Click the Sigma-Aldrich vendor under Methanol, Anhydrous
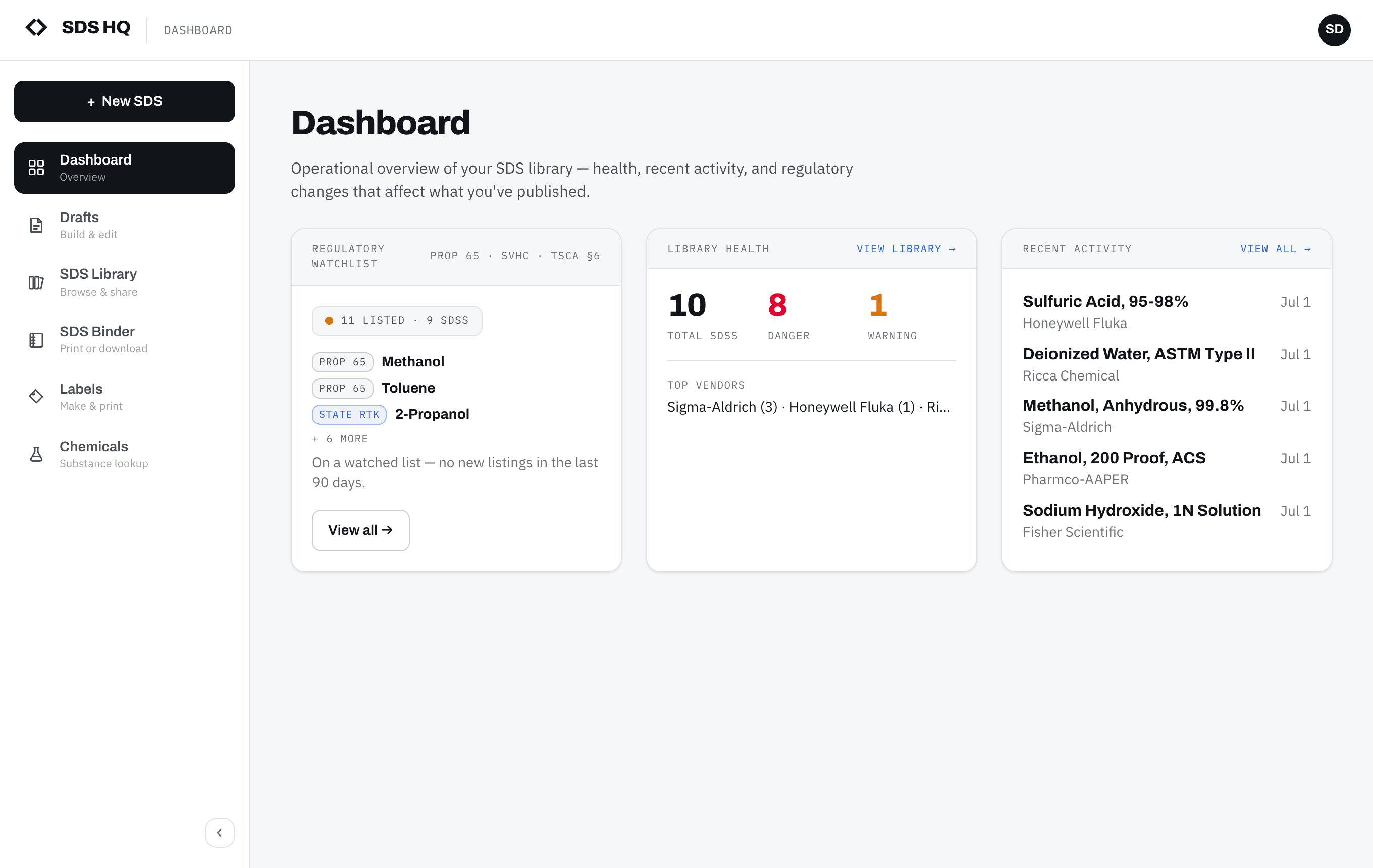The height and width of the screenshot is (868, 1373). coord(1067,427)
